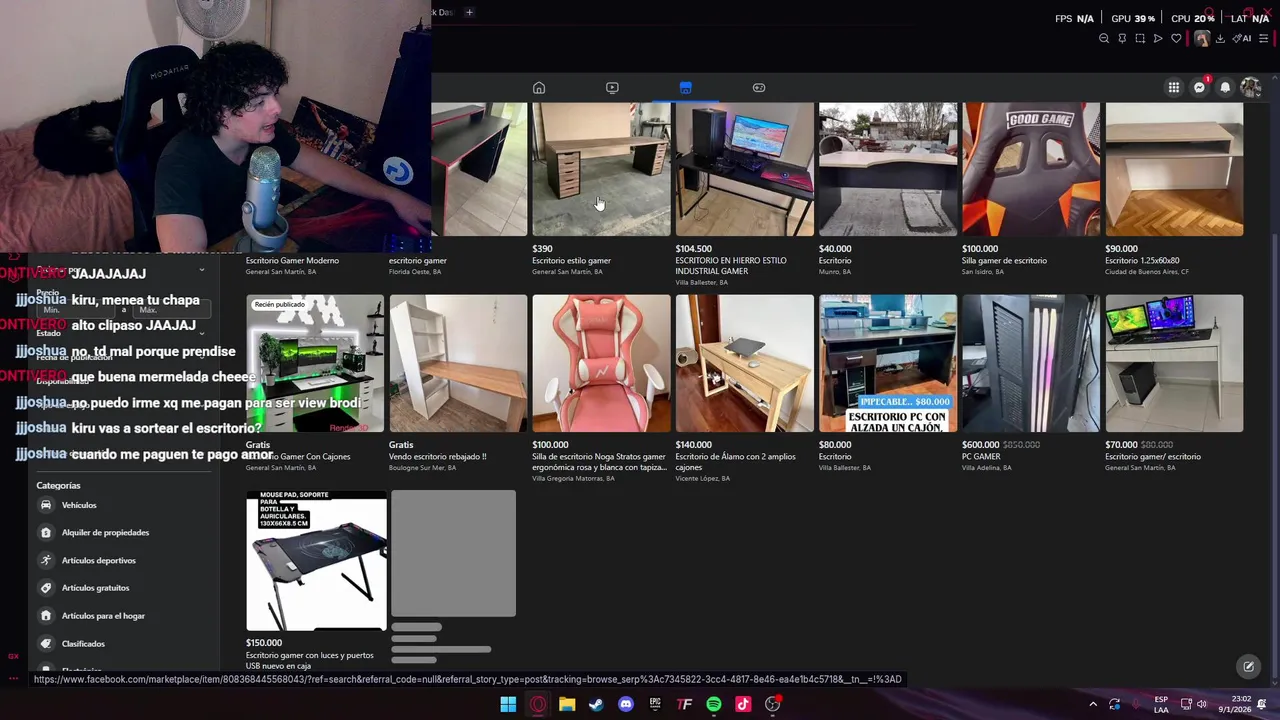Screen dimensions: 1280x720
Task: Open the downloads icon in toolbar
Action: pyautogui.click(x=1220, y=39)
